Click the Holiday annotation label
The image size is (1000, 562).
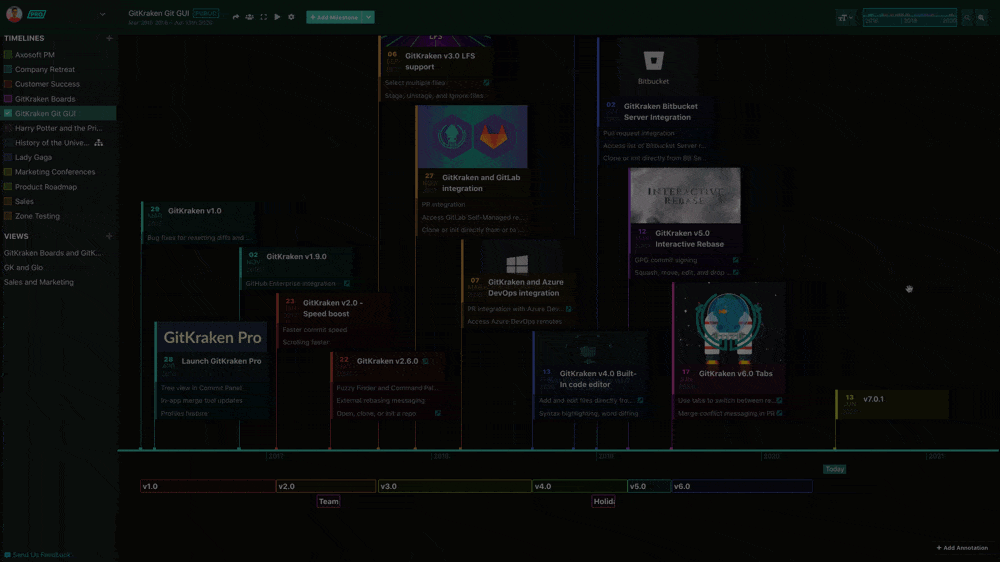(x=603, y=501)
